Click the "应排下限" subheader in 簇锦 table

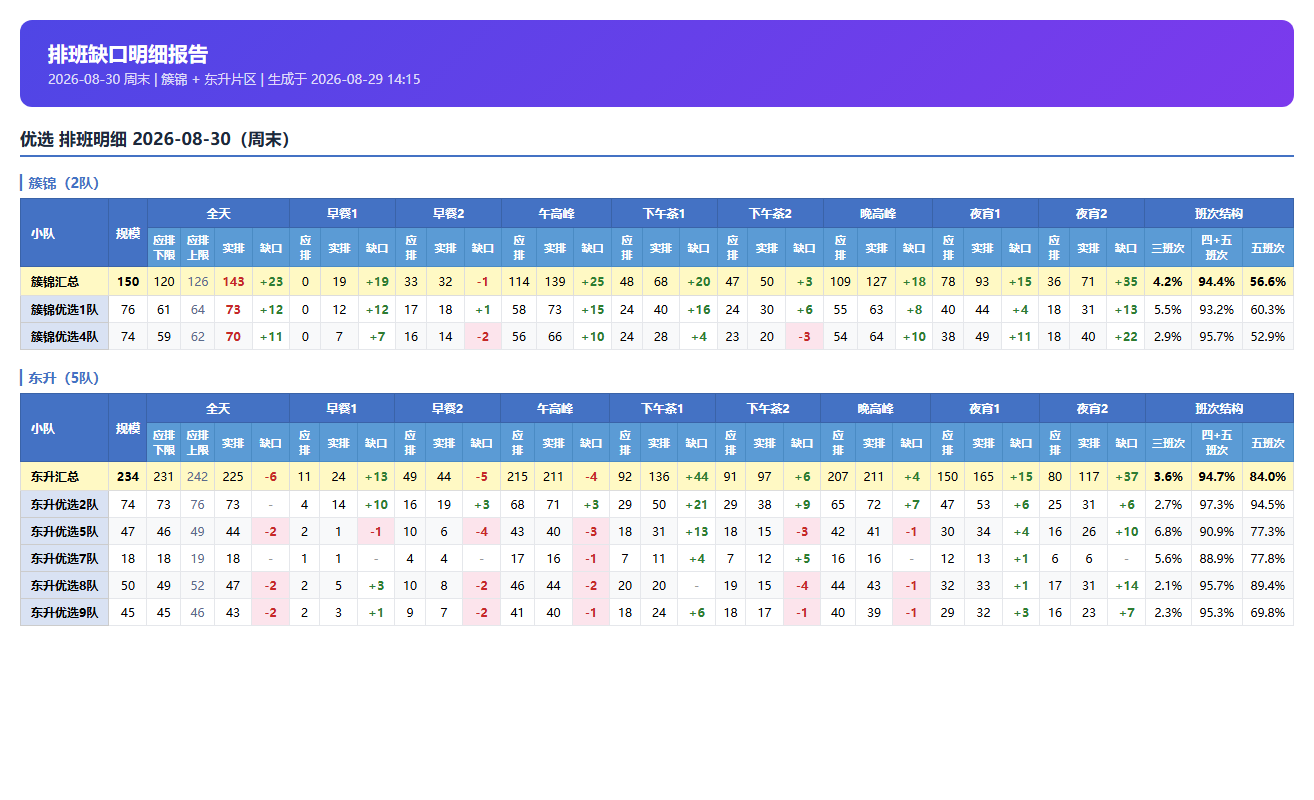pyautogui.click(x=164, y=248)
